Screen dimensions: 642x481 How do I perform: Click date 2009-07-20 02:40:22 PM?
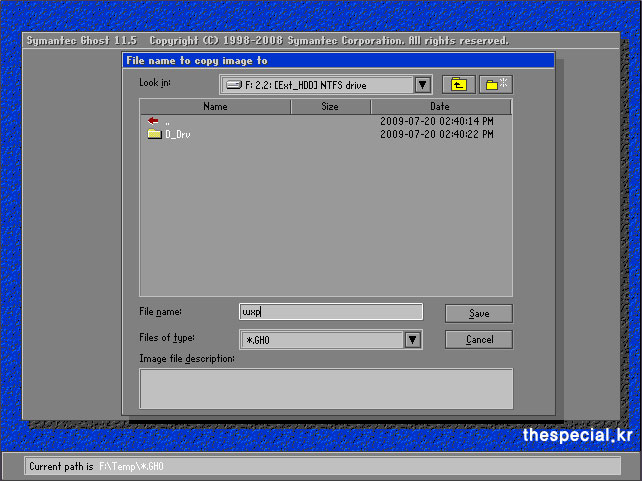tap(436, 134)
